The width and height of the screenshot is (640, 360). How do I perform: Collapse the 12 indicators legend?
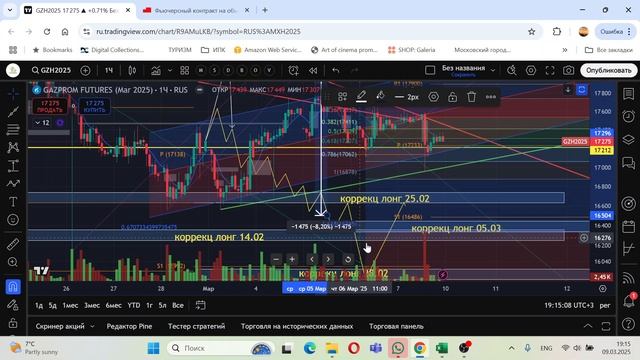pyautogui.click(x=42, y=122)
